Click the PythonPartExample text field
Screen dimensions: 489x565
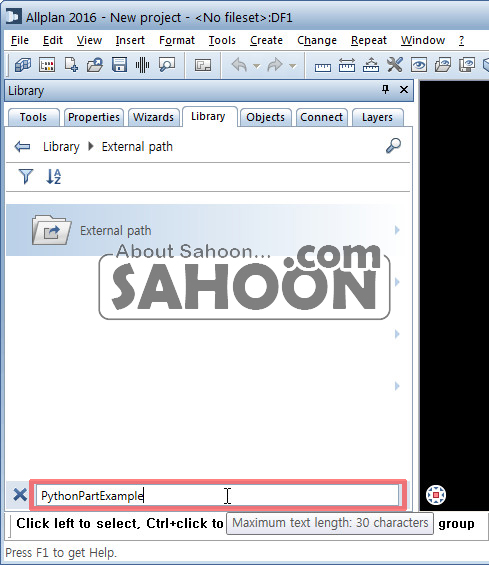pos(218,495)
